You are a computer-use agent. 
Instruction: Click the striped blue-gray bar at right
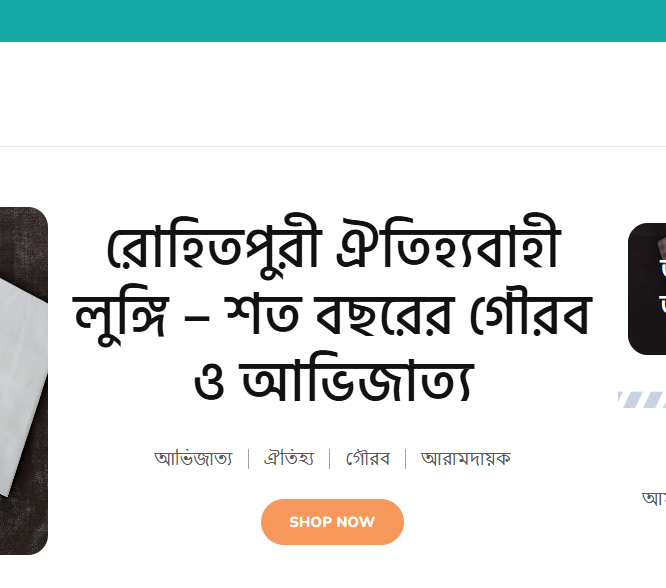click(x=642, y=400)
